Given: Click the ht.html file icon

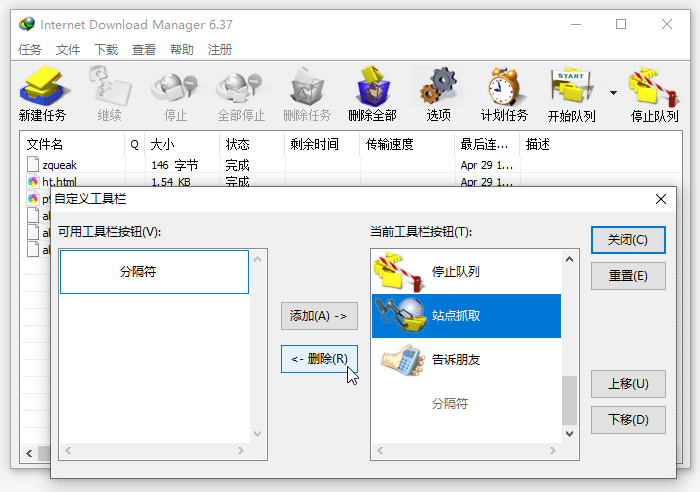Looking at the screenshot, I should pyautogui.click(x=33, y=182).
